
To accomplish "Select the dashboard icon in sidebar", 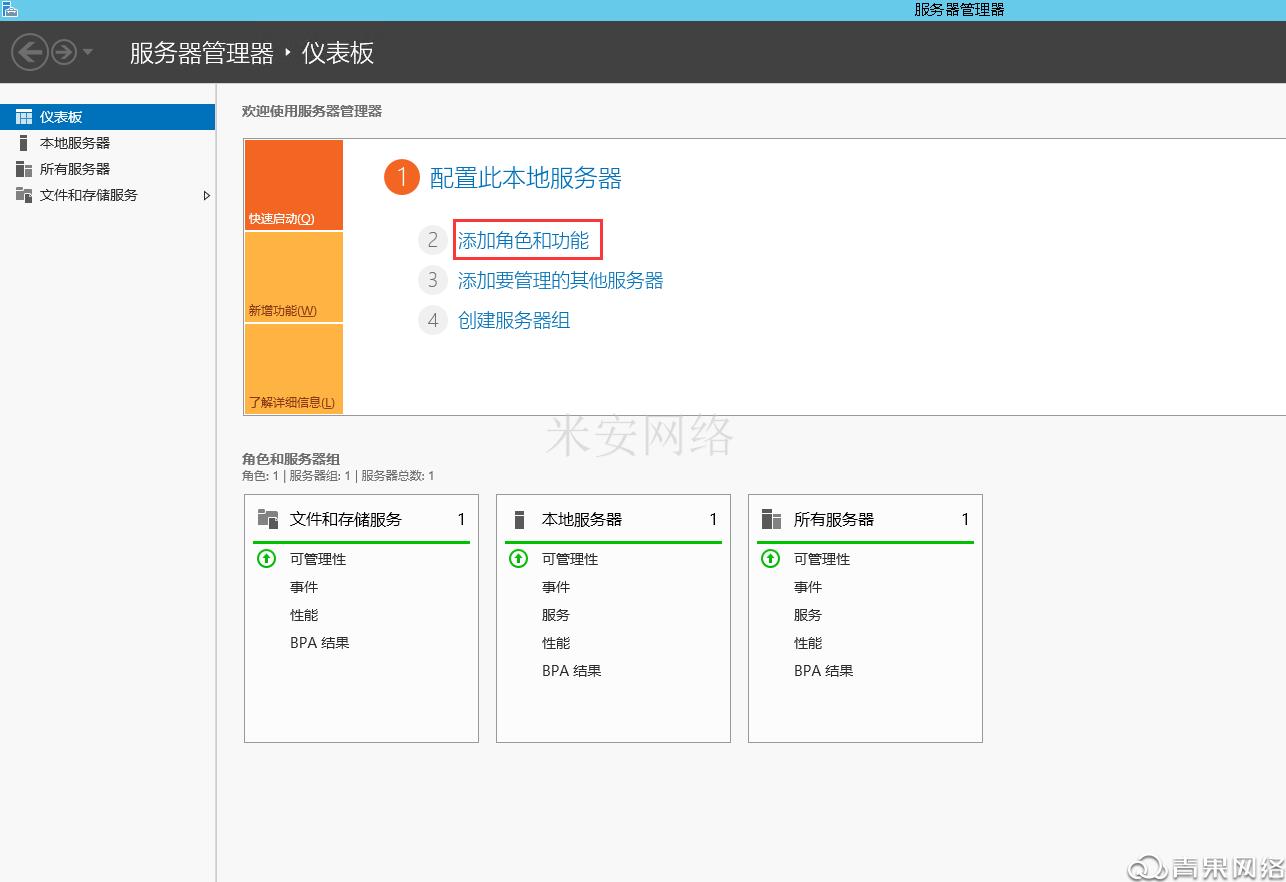I will point(24,117).
